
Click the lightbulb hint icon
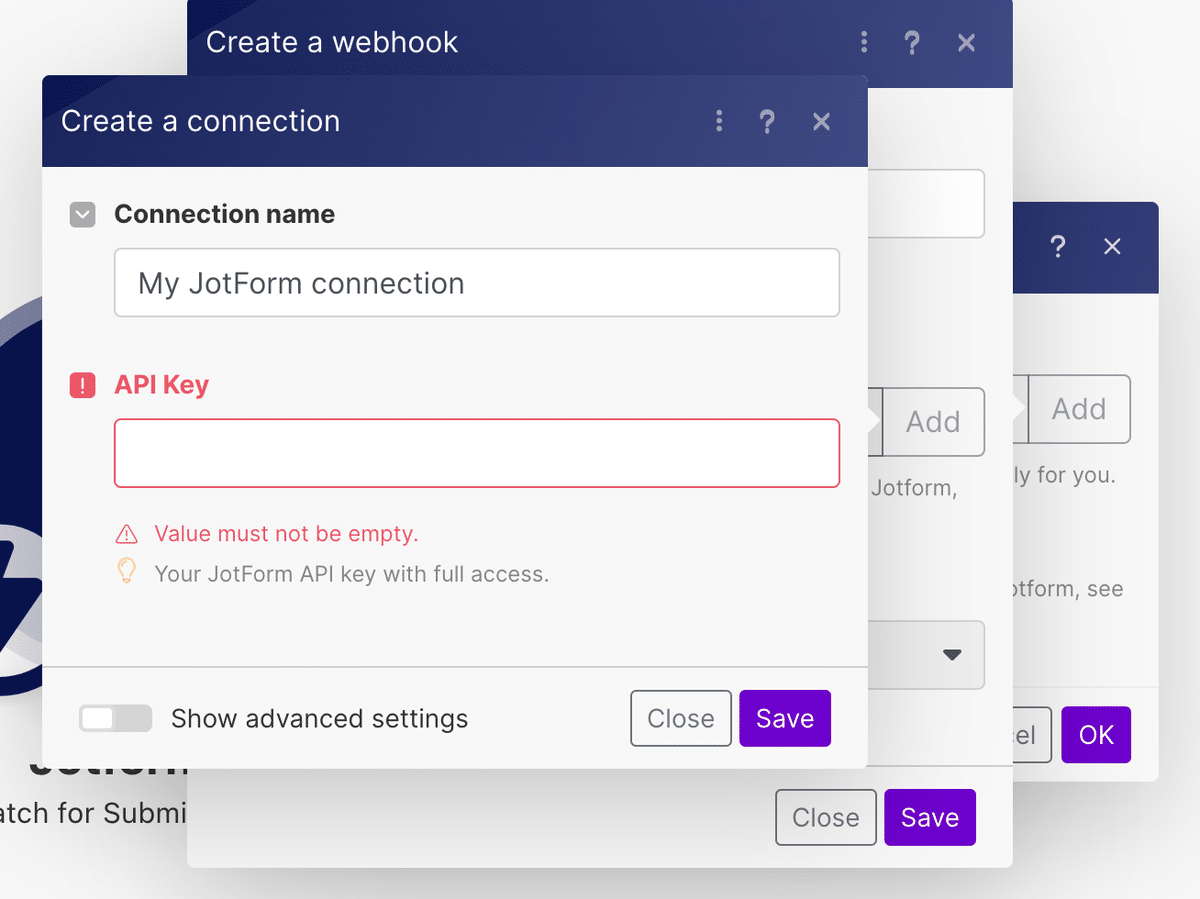(126, 572)
